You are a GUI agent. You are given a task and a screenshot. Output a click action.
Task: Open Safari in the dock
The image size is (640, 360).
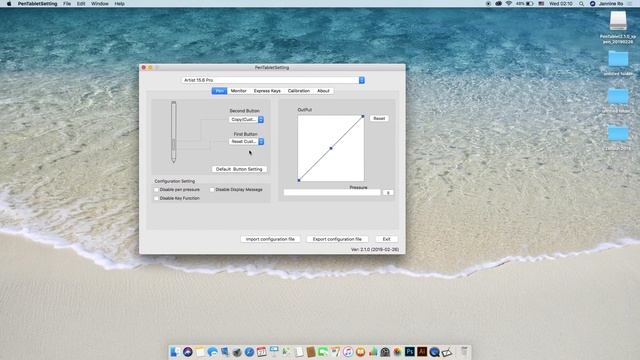coord(249,351)
